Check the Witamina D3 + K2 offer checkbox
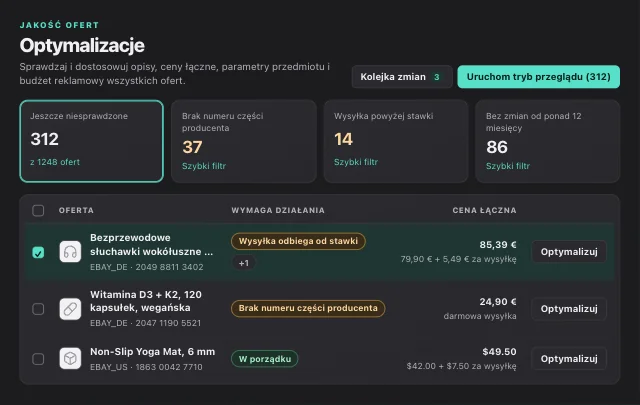Screen dimensions: 640x405 click(x=38, y=309)
